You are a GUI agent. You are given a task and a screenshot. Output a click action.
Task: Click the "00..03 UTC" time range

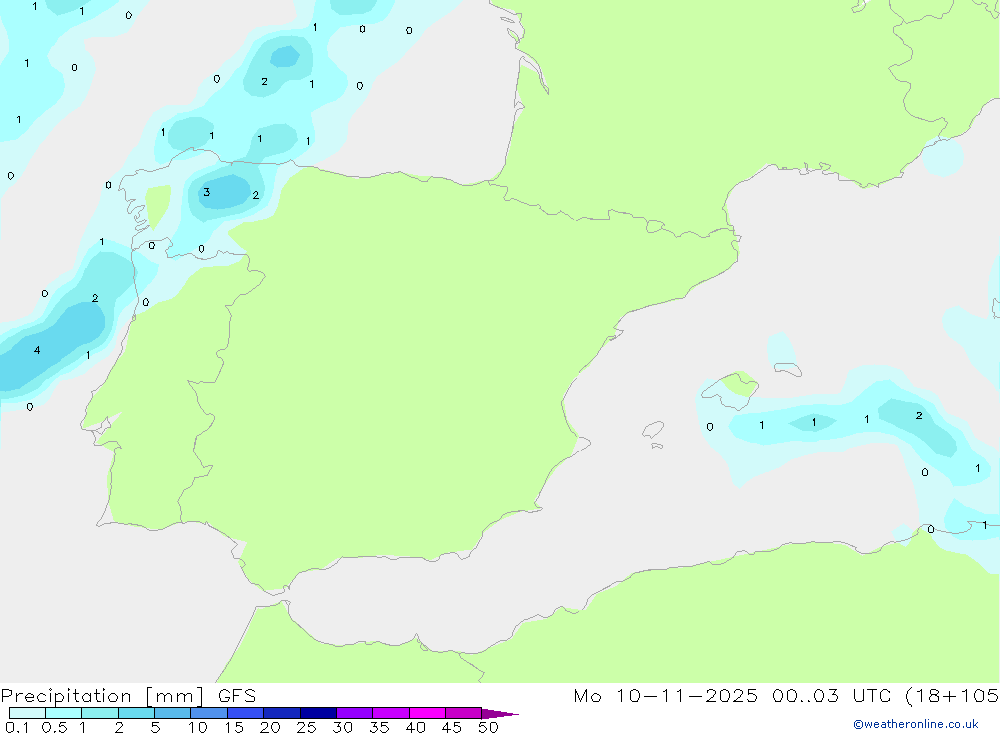[x=832, y=696]
